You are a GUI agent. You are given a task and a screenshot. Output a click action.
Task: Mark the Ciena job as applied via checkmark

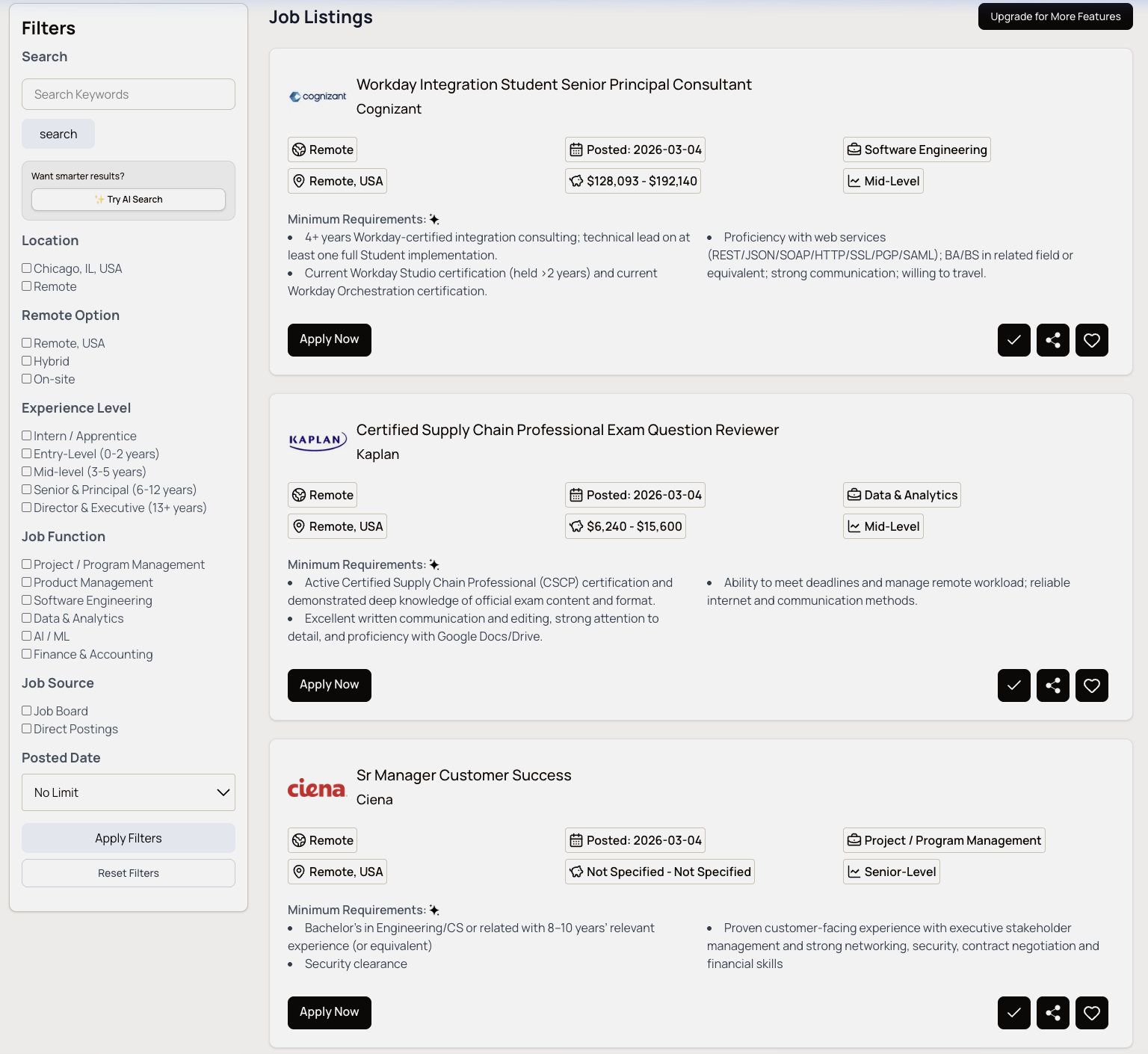(1013, 1013)
